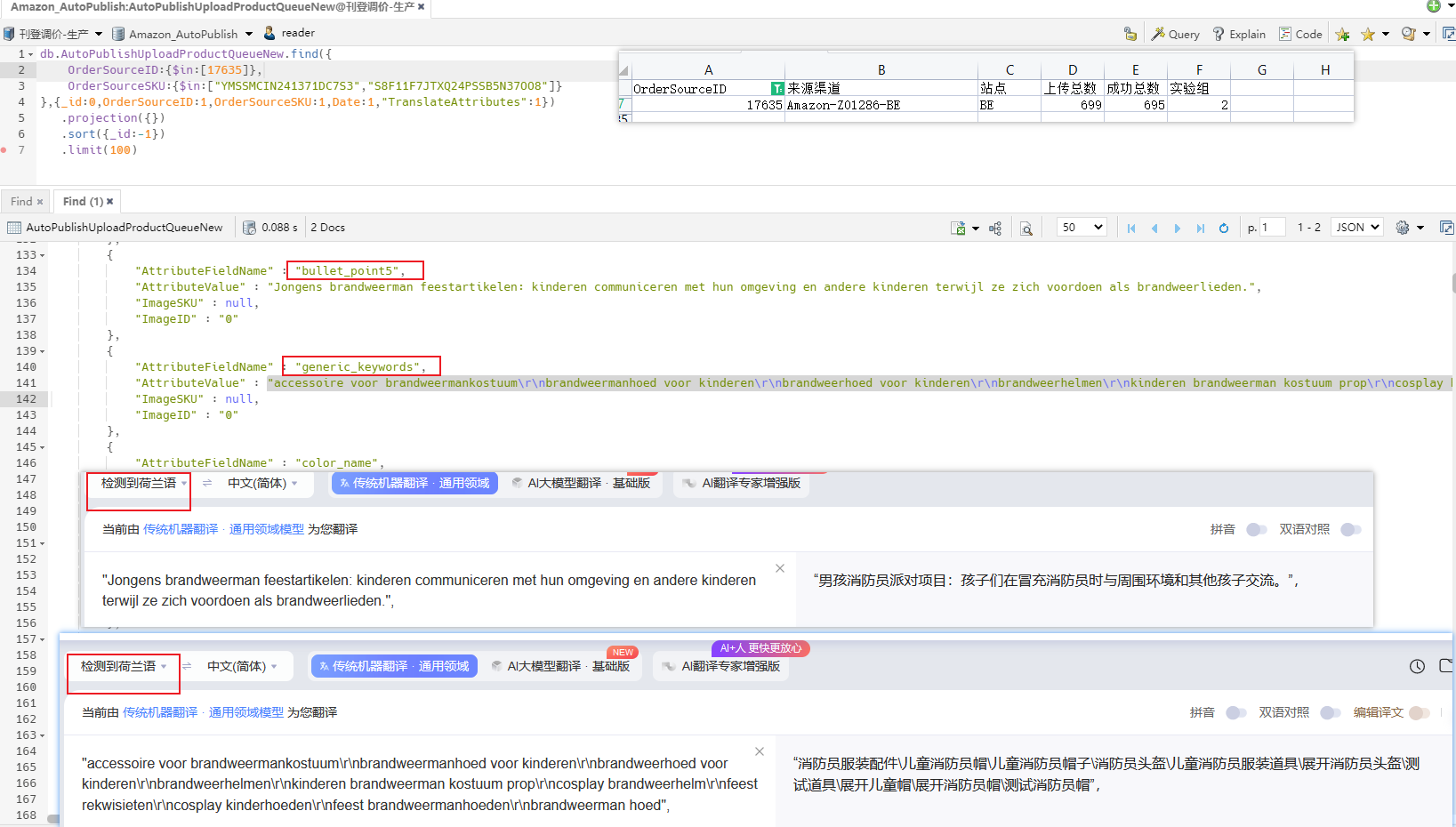Click 通用领域模型 link in upper translator
This screenshot has width=1456, height=827.
point(267,529)
